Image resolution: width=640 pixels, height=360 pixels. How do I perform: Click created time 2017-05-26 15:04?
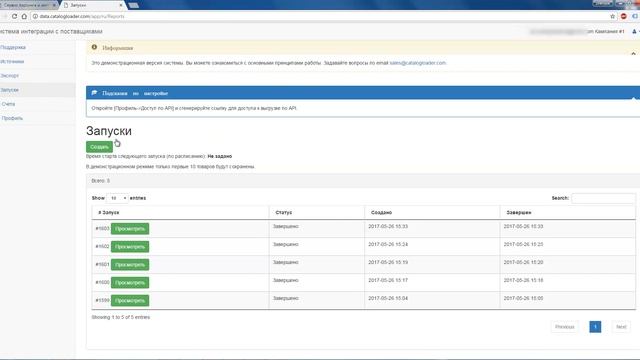(388, 298)
